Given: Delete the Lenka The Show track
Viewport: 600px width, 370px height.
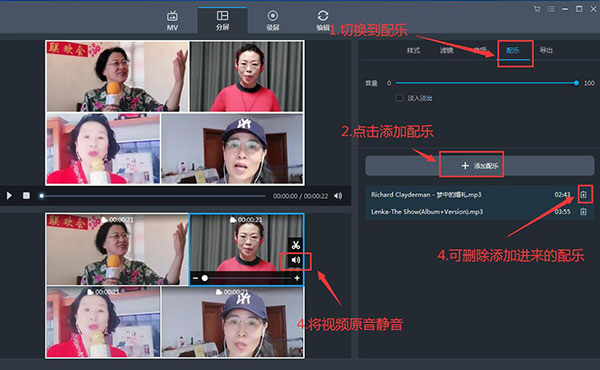Looking at the screenshot, I should [x=583, y=212].
